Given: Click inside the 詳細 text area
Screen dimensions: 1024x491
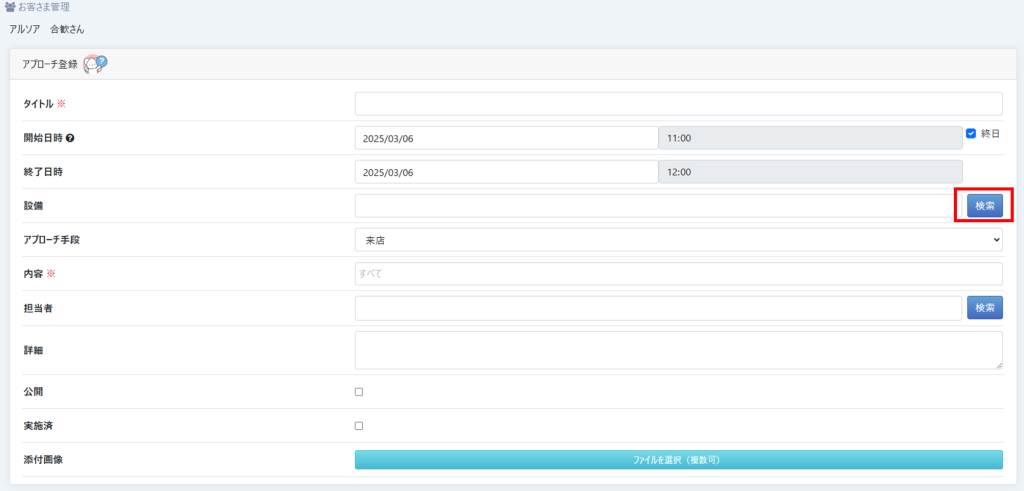Looking at the screenshot, I should click(x=678, y=350).
